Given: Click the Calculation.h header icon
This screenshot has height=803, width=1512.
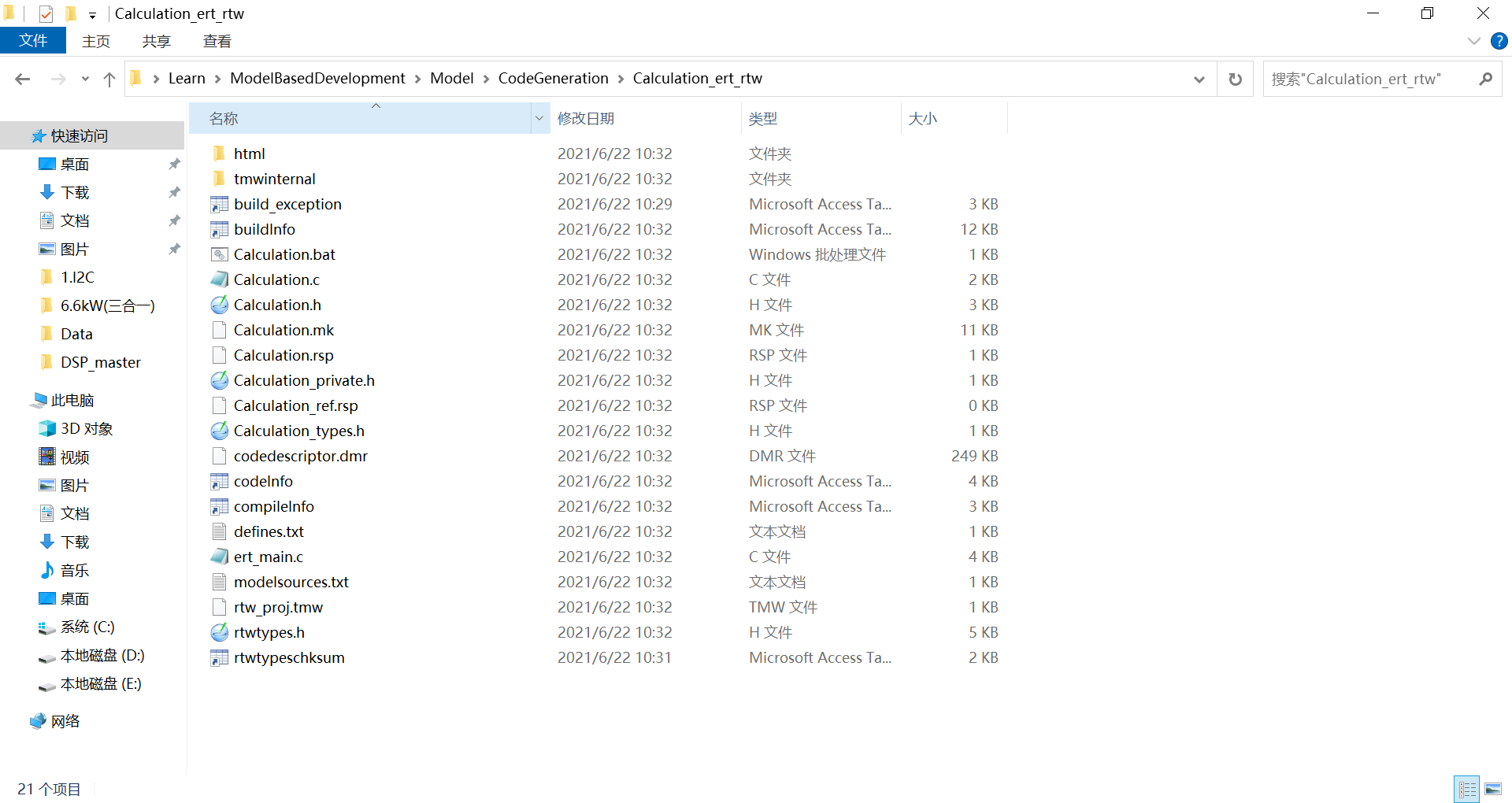Looking at the screenshot, I should (219, 305).
